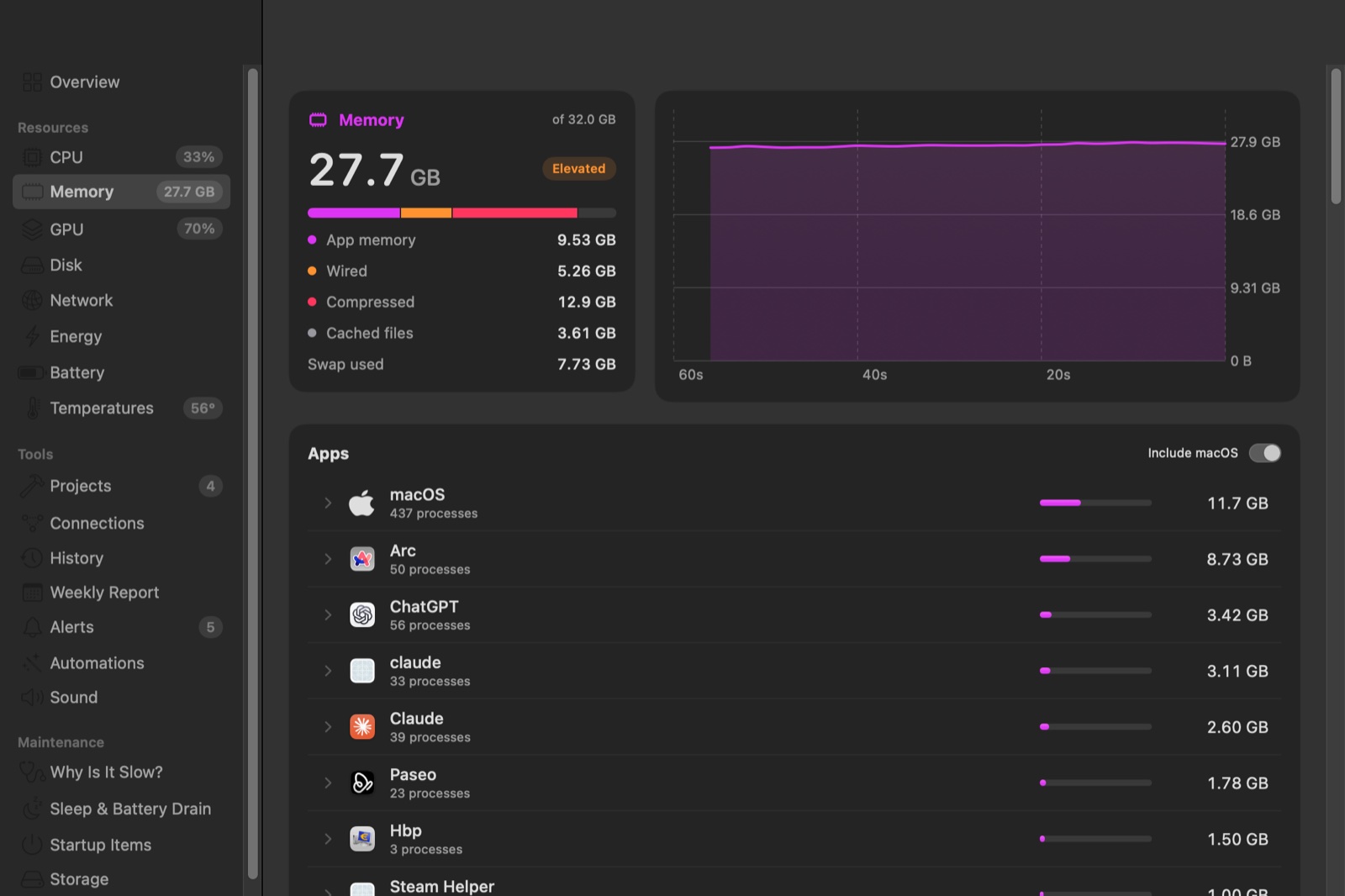
Task: Click the Alerts bell icon
Action: pos(32,628)
